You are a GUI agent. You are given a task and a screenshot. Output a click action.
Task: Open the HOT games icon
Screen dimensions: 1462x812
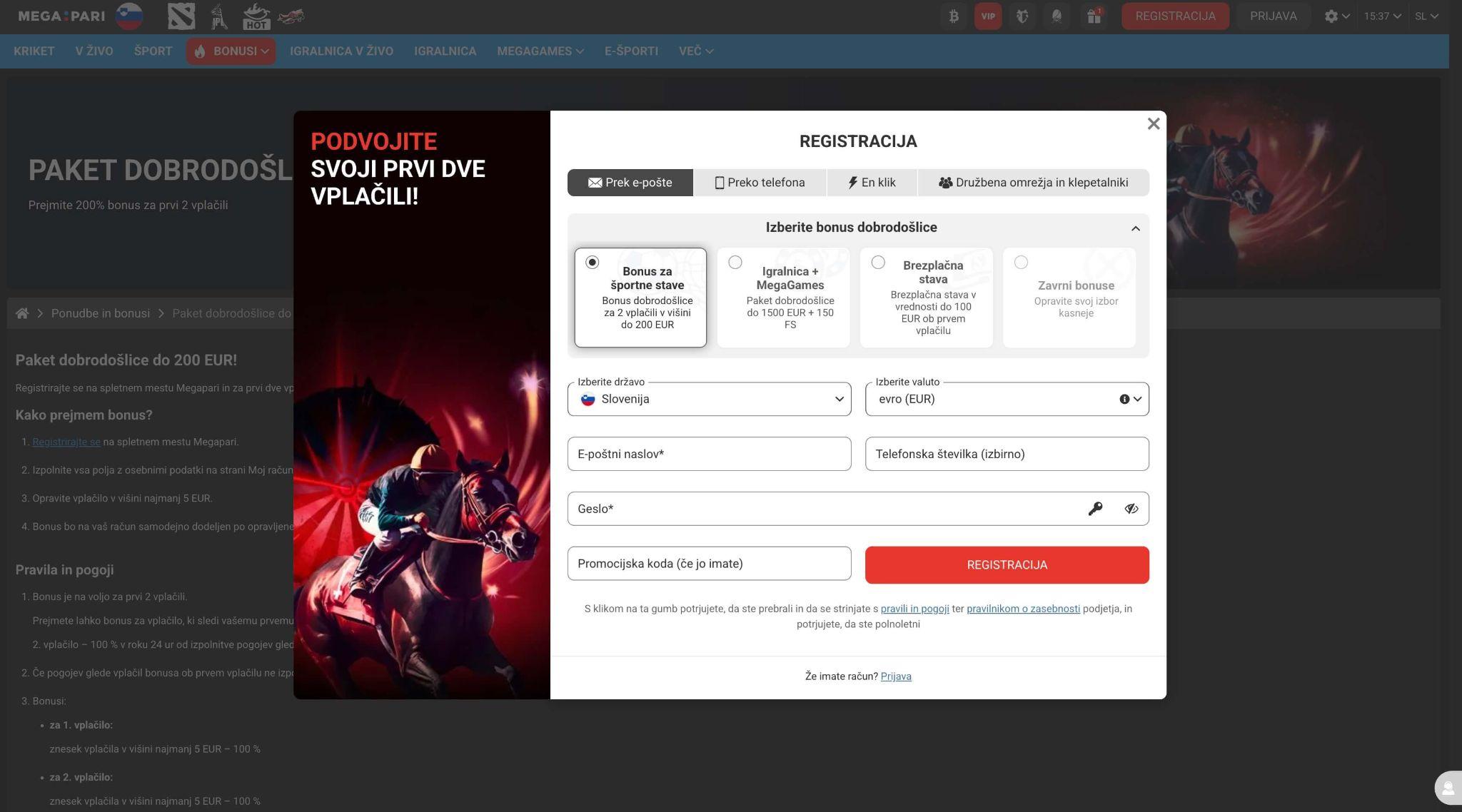(256, 16)
